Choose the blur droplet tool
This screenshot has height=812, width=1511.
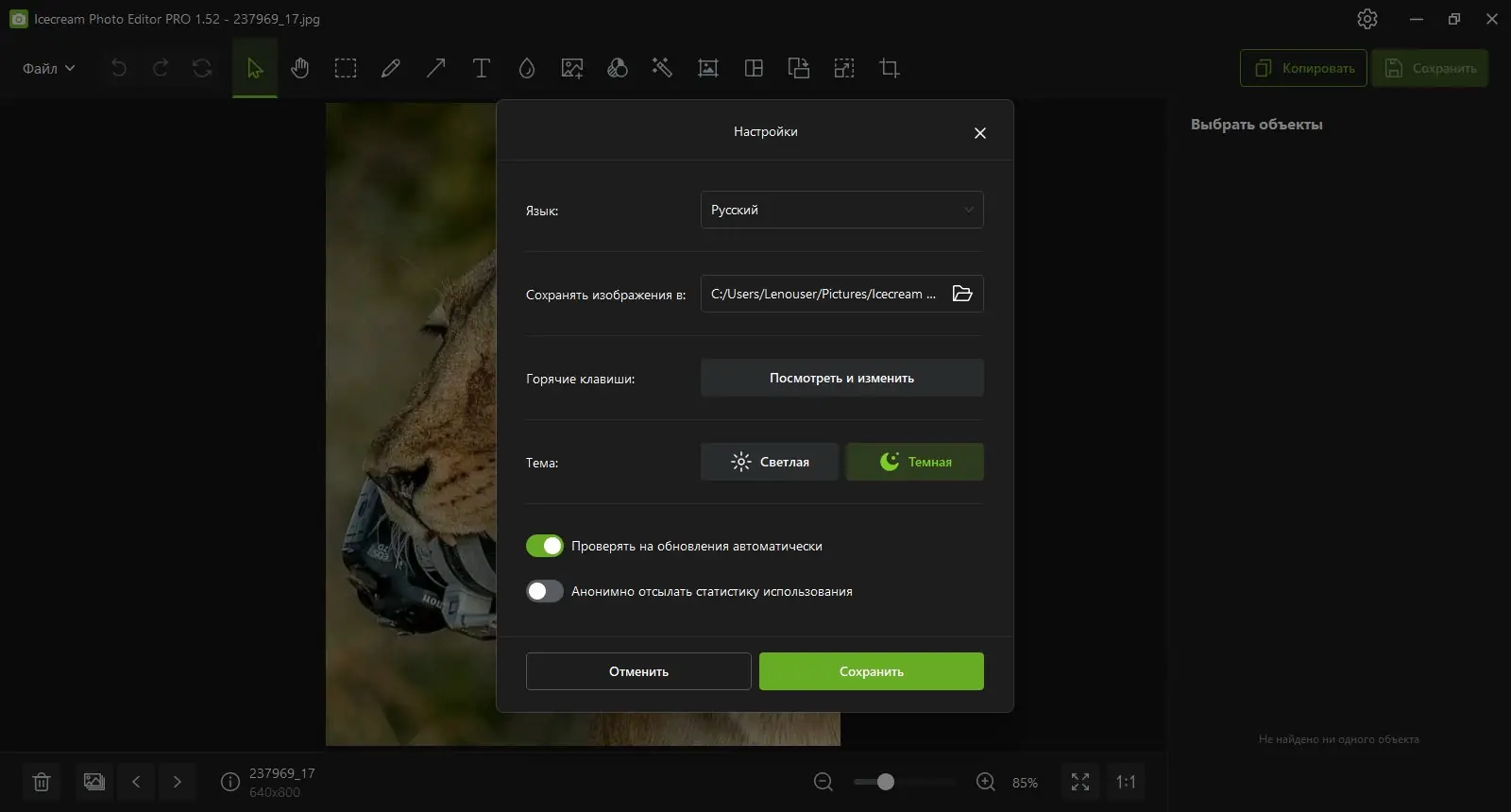527,68
